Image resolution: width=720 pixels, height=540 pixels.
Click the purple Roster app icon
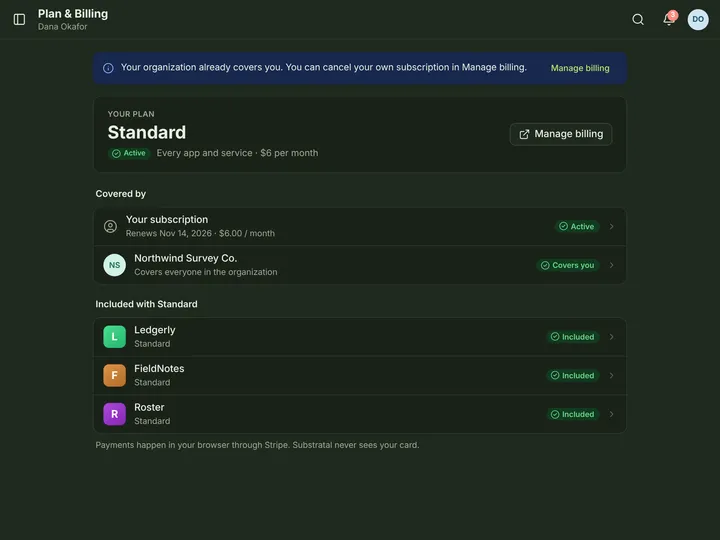[114, 414]
